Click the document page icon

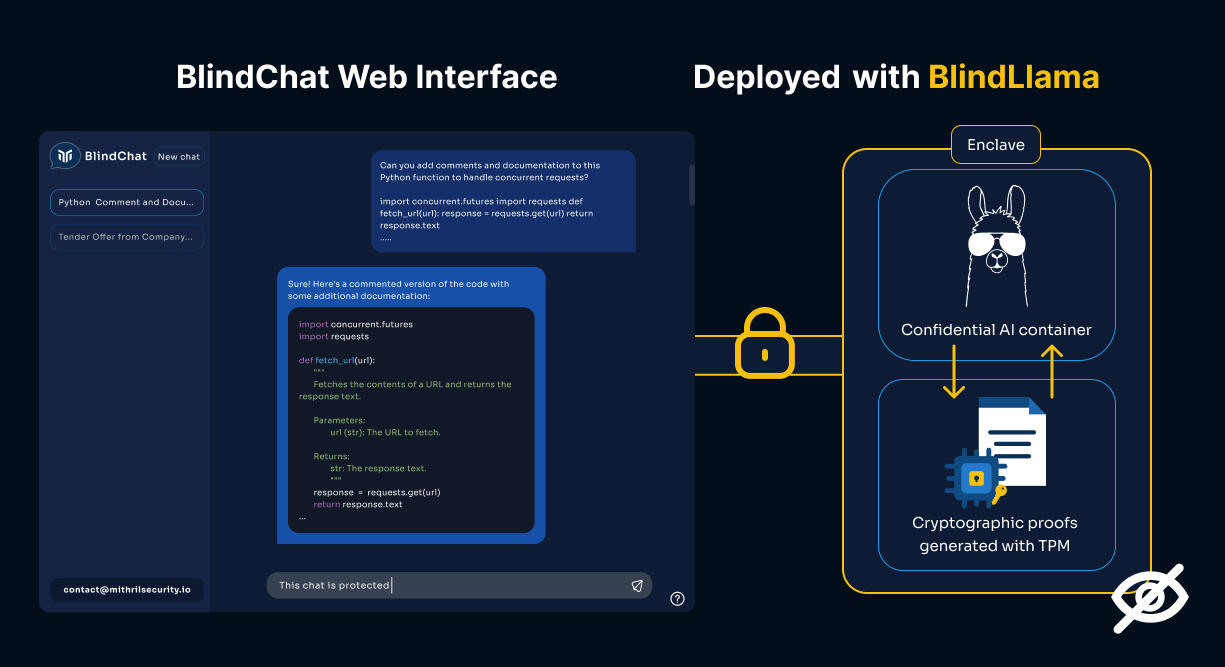click(1013, 440)
